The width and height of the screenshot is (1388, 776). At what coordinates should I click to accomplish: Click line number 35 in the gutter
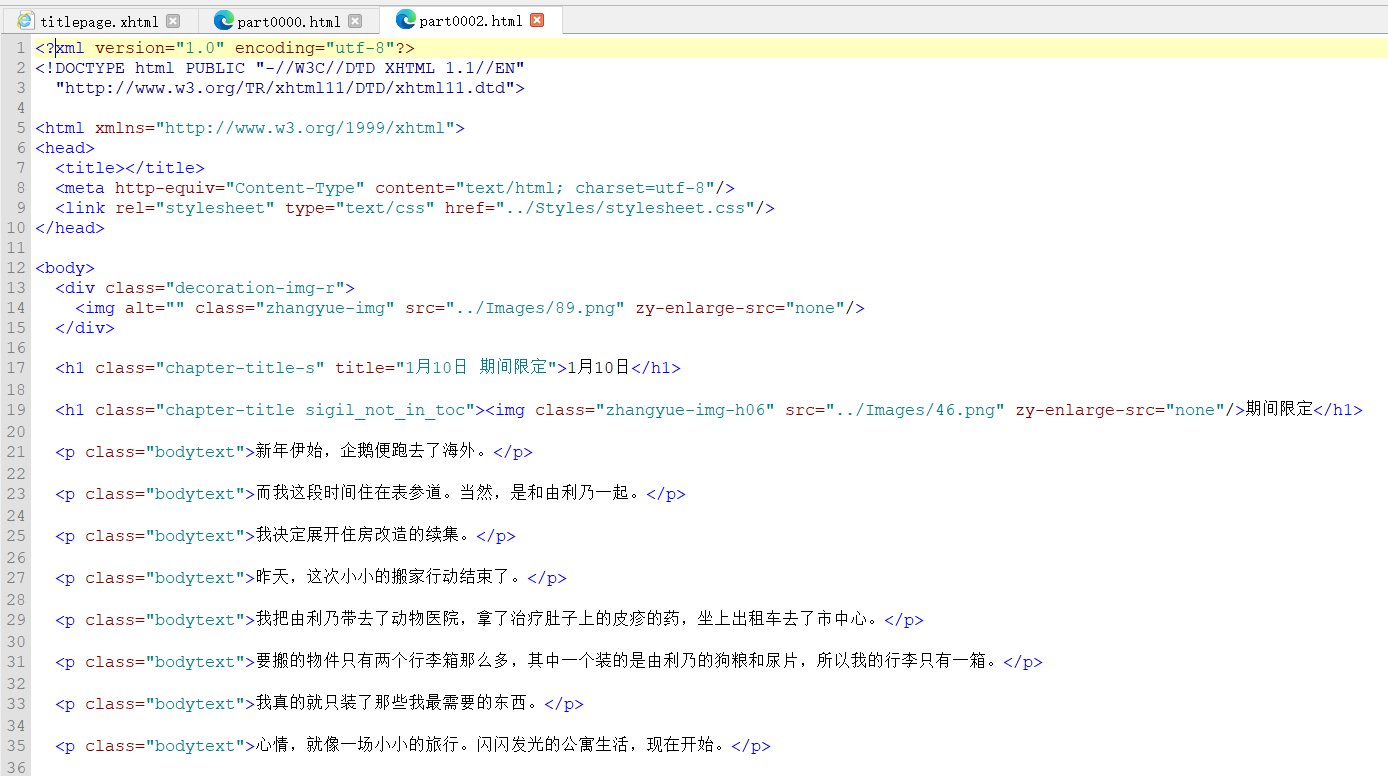14,745
